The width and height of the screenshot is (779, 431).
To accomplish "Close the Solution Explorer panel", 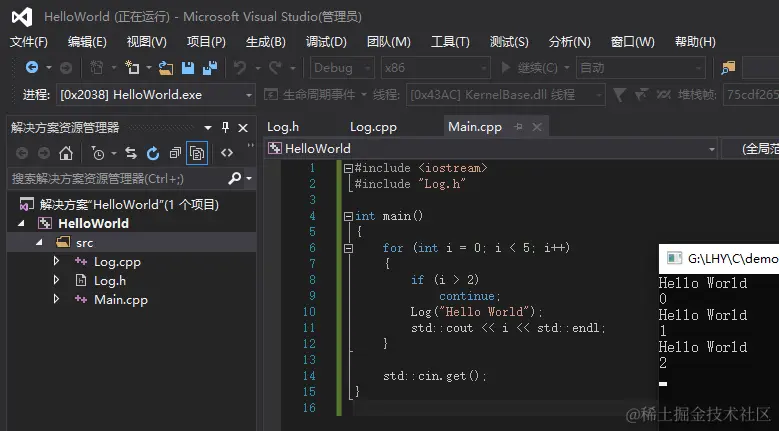I will (x=243, y=128).
